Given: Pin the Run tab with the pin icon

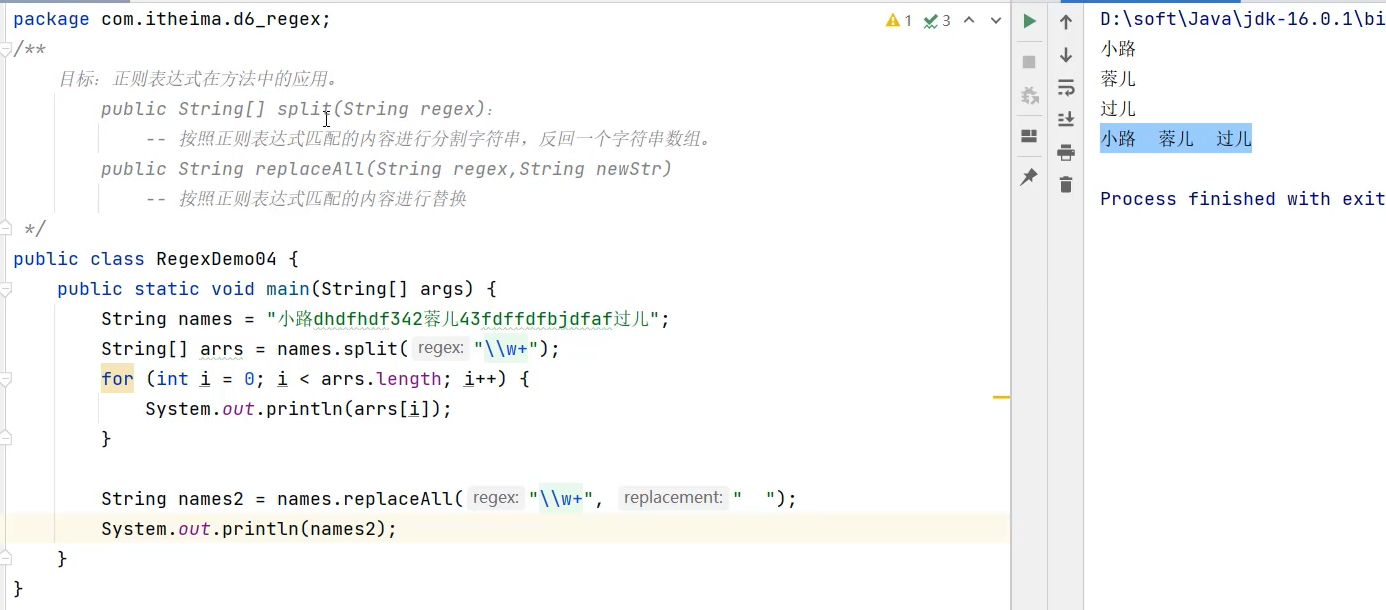Looking at the screenshot, I should 1029,177.
